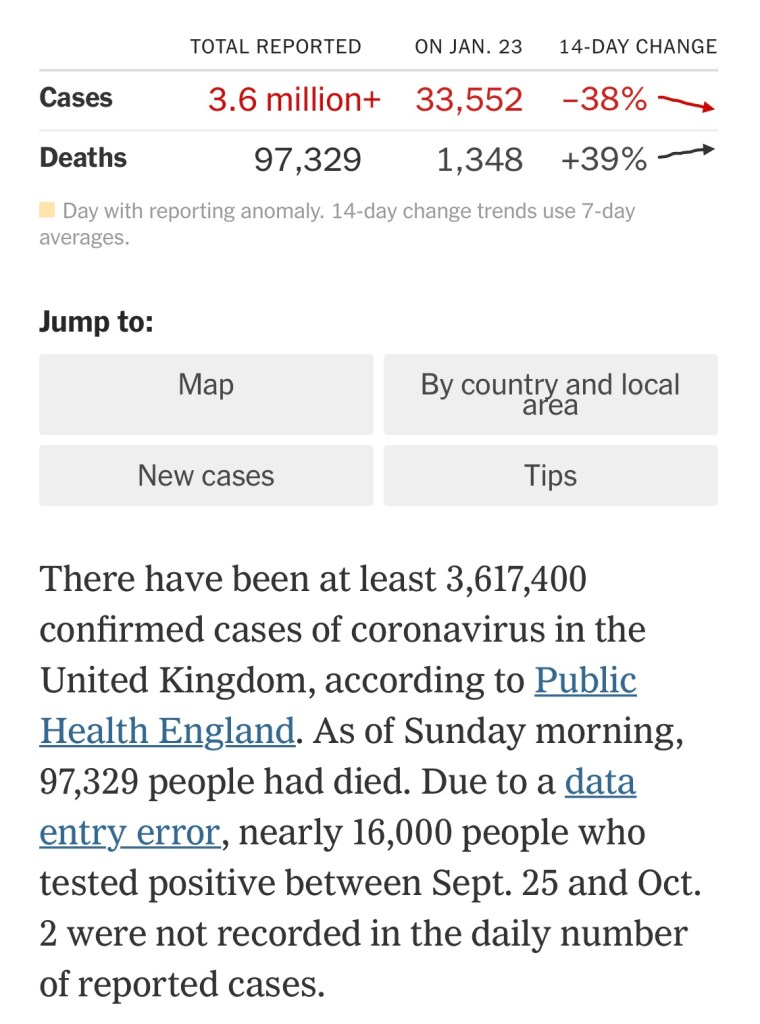Click the 1,348 daily deaths value
The width and height of the screenshot is (760, 1024).
tap(480, 159)
